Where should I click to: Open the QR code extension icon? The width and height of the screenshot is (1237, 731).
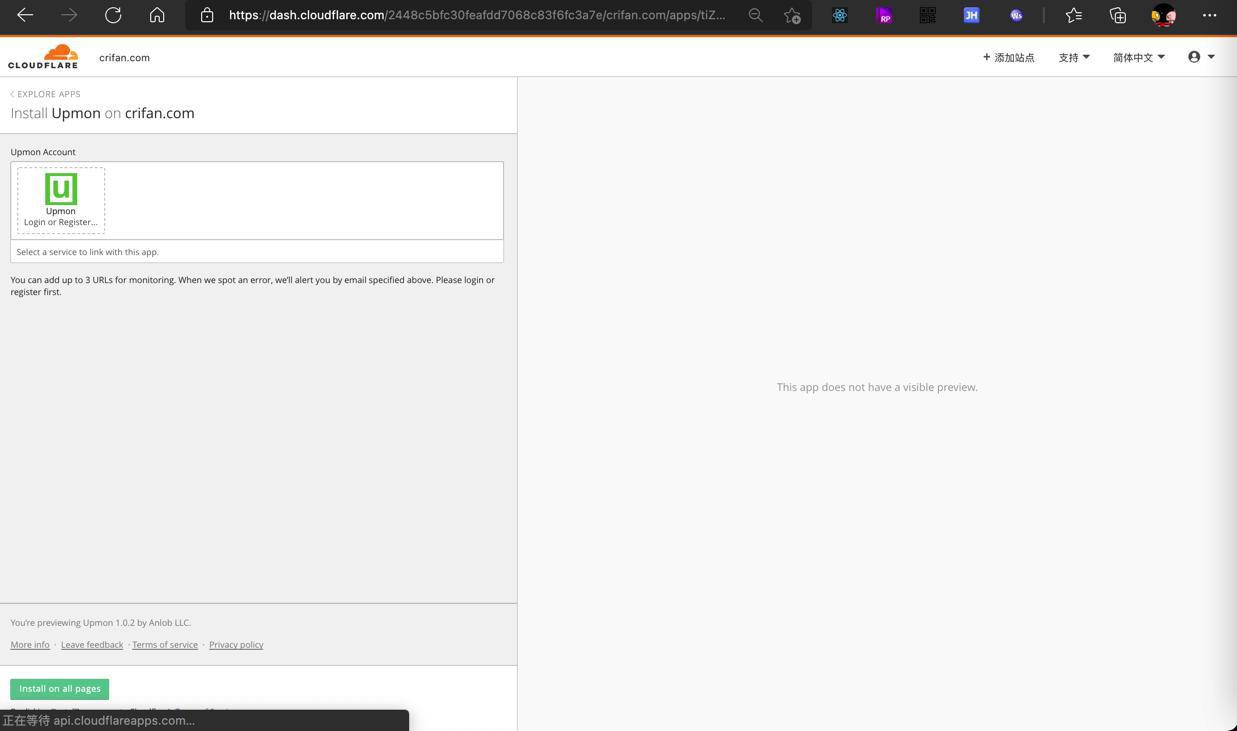tap(928, 15)
